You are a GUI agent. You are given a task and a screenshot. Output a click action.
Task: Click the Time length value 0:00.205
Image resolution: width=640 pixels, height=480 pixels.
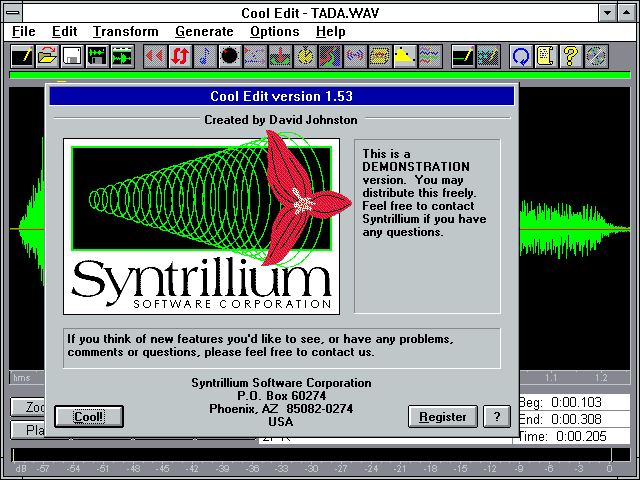pos(581,436)
